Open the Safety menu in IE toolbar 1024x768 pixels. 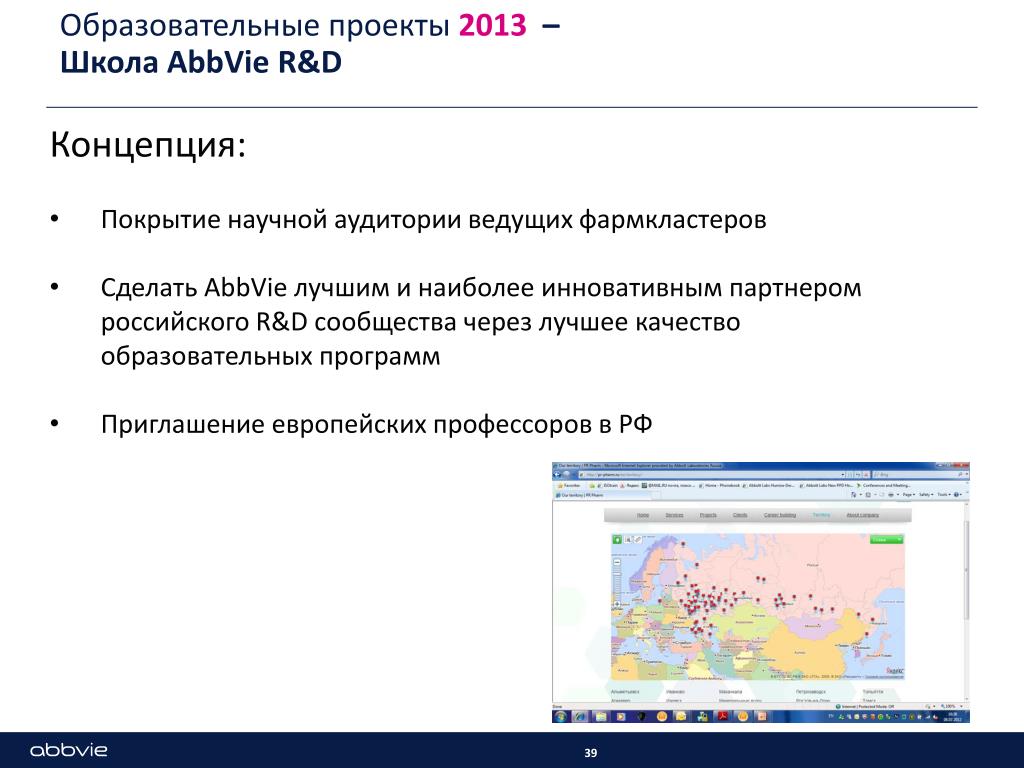(x=926, y=494)
